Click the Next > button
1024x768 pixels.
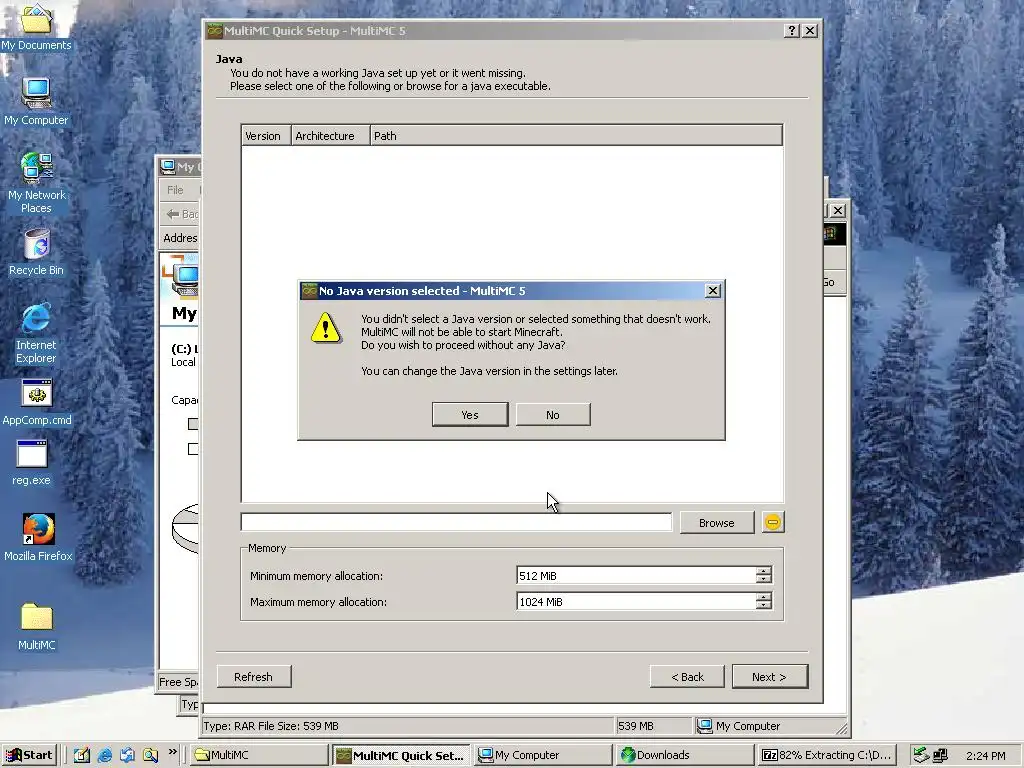(770, 677)
